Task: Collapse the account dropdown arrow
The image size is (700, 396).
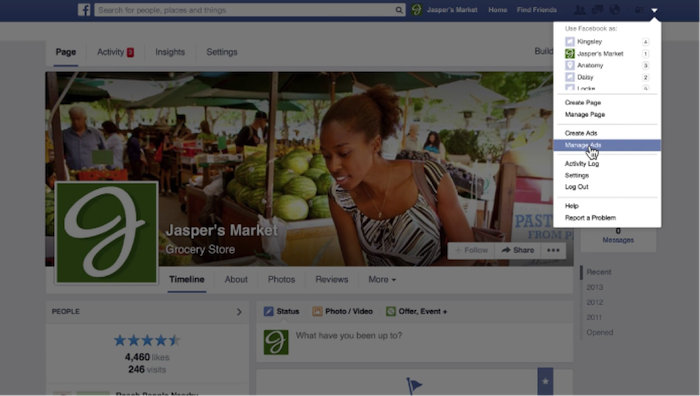Action: pyautogui.click(x=654, y=10)
